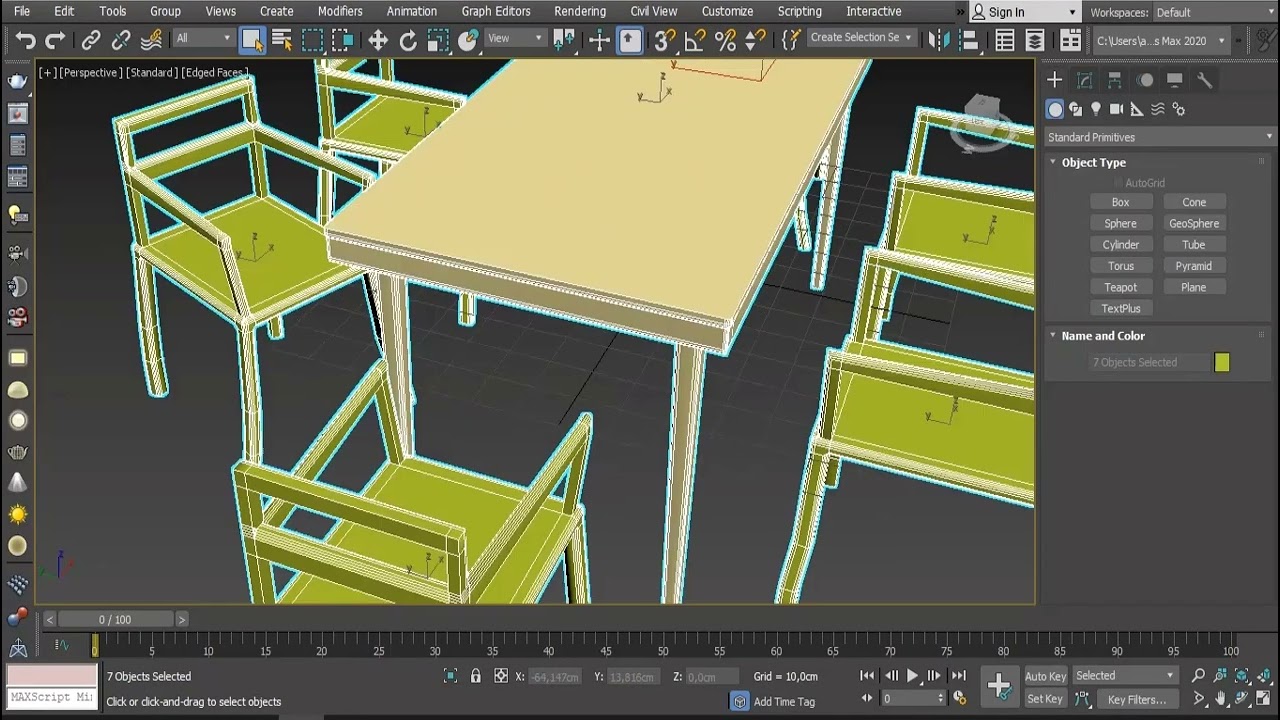Viewport: 1280px width, 720px height.
Task: Toggle Select and Manipulate crosshair tool
Action: (600, 40)
